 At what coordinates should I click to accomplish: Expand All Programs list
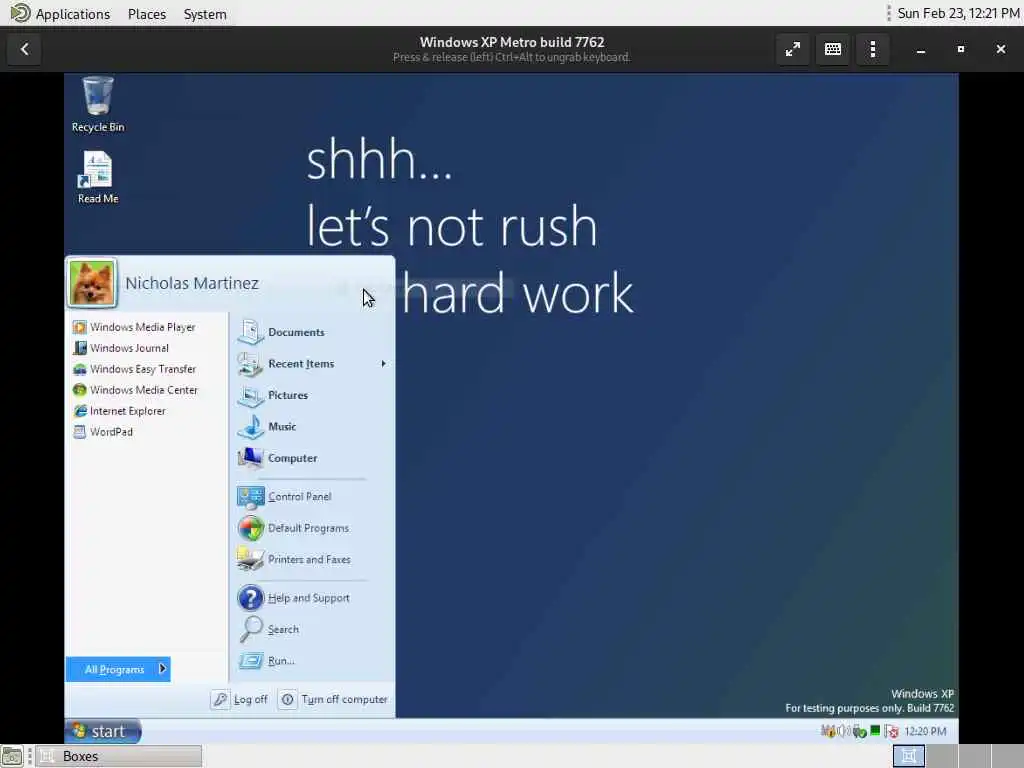(x=118, y=669)
